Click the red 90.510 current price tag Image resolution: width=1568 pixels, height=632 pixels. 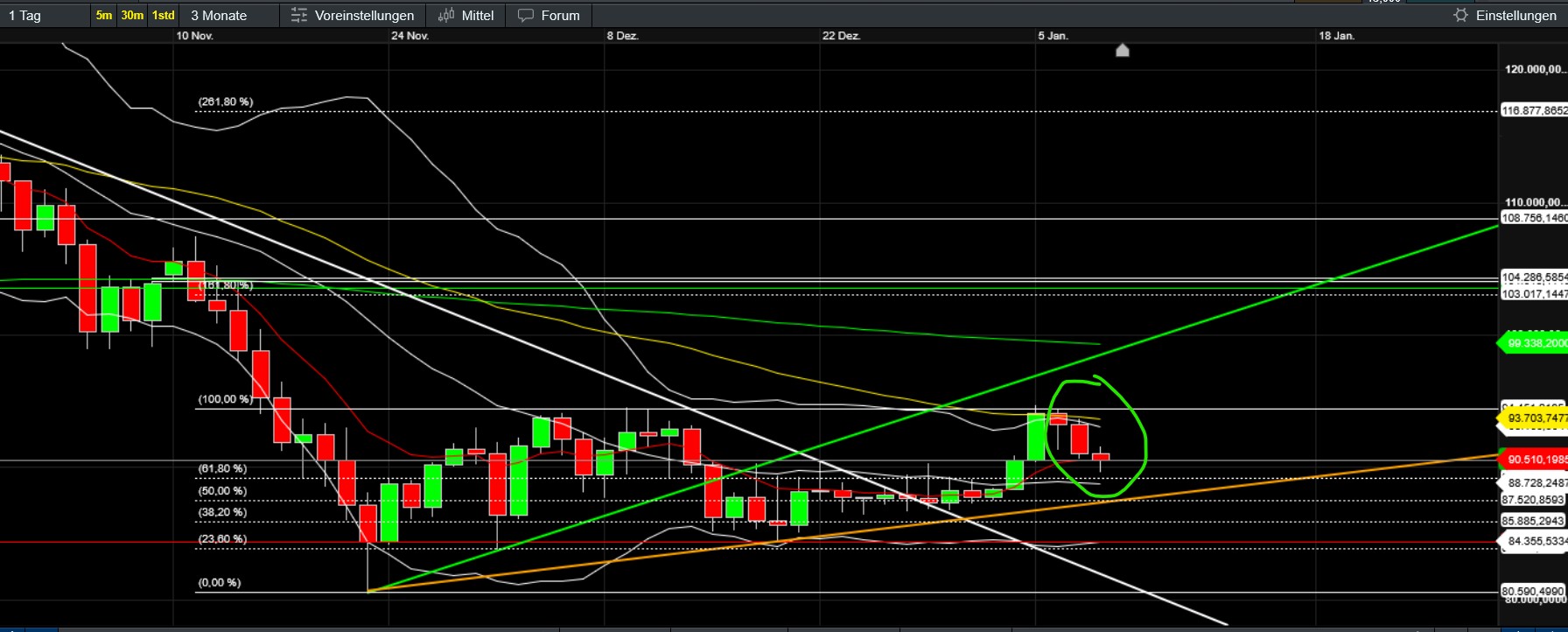[1535, 460]
